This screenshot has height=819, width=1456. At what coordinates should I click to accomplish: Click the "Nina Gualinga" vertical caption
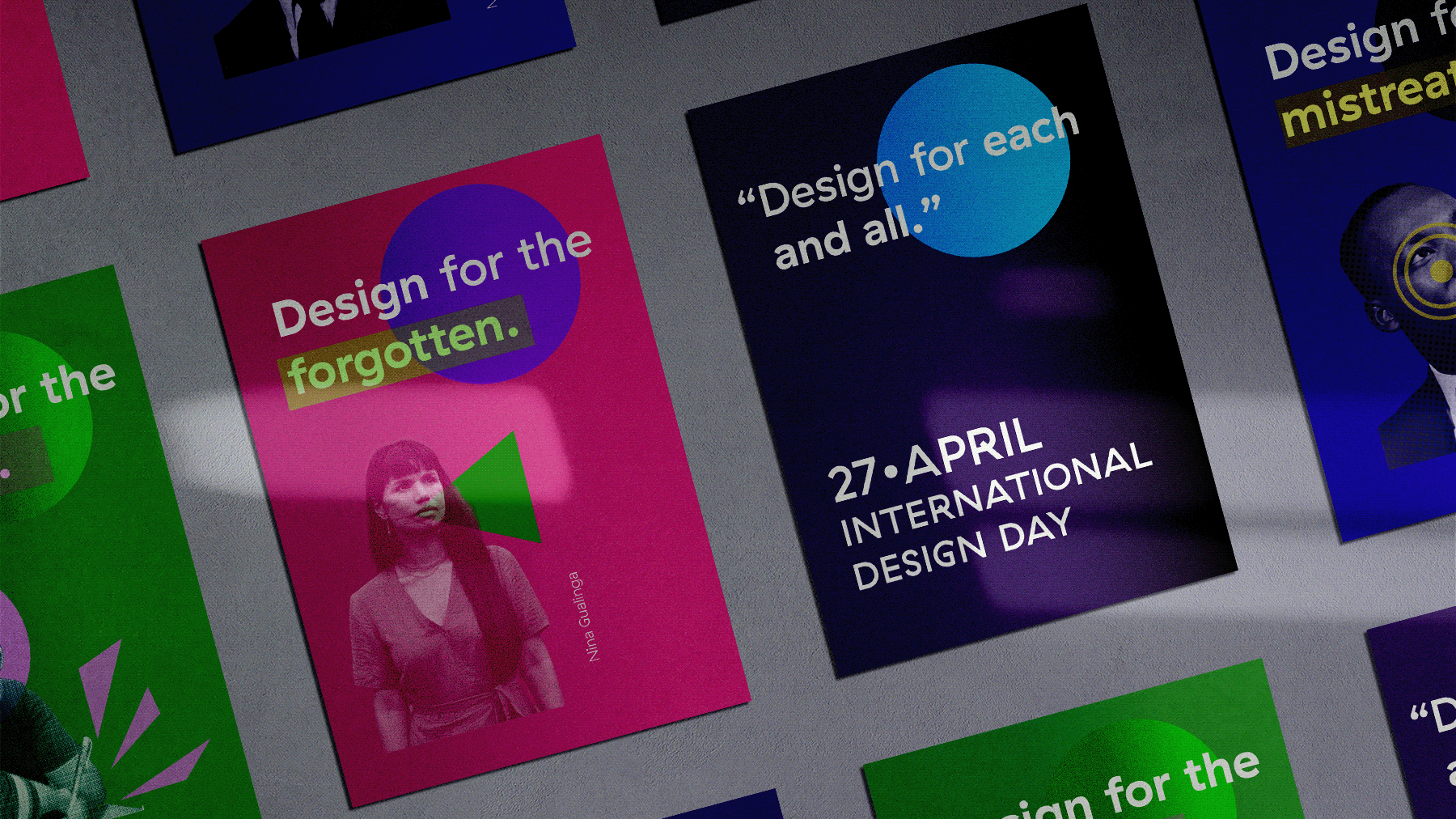tap(583, 617)
